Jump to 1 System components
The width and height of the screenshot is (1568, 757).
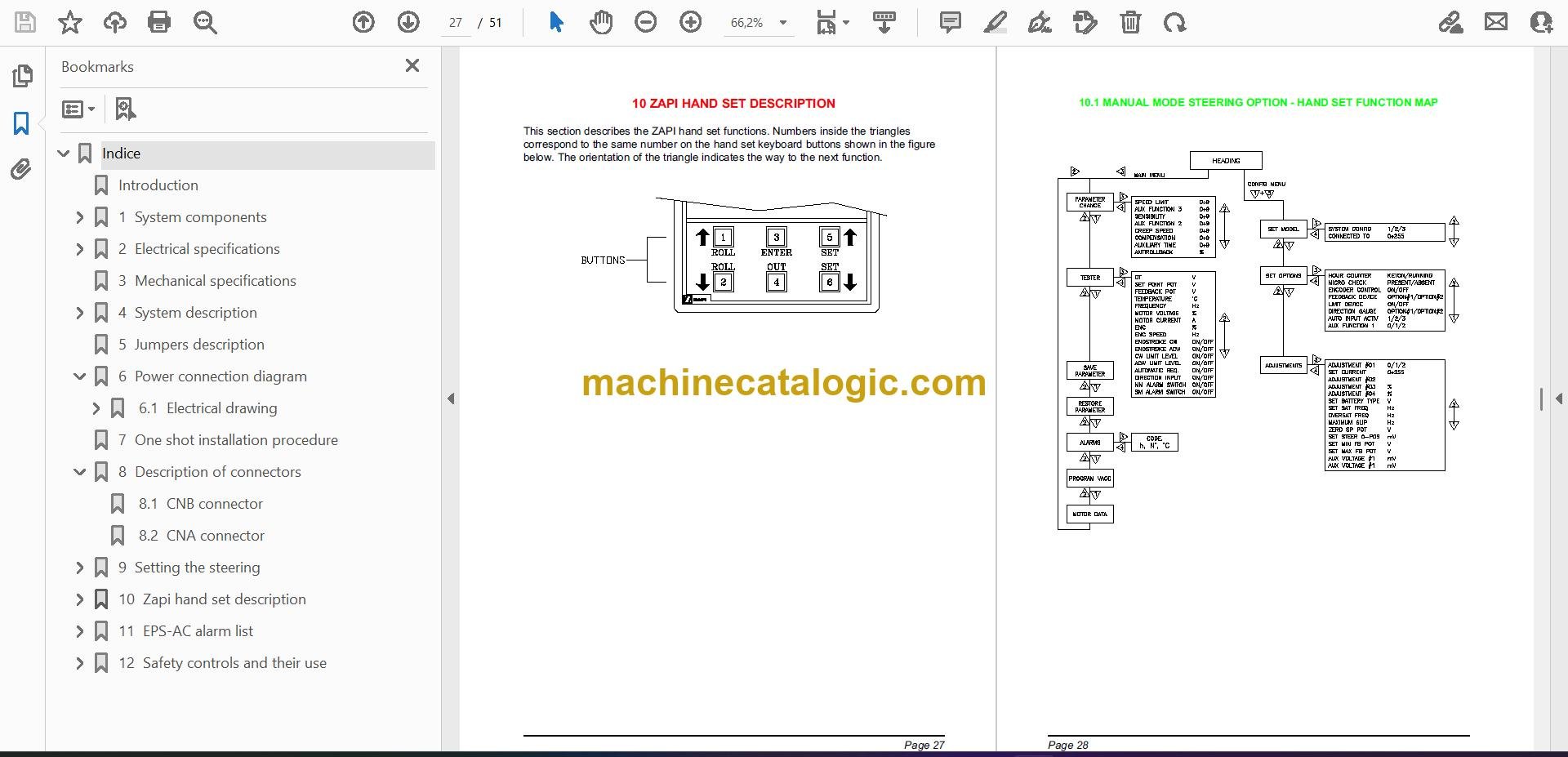pos(193,217)
